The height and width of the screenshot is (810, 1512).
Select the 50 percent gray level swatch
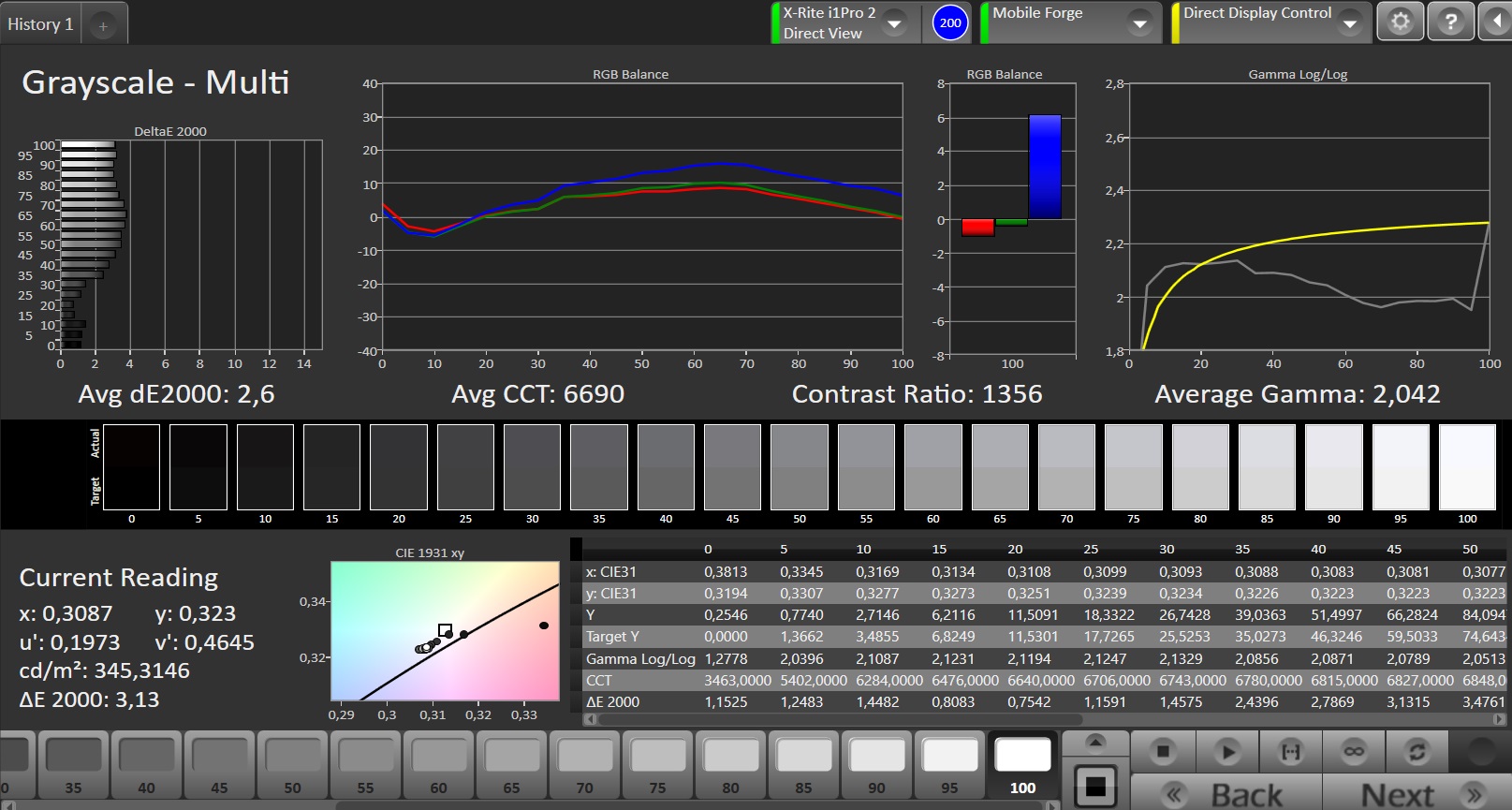tap(292, 766)
